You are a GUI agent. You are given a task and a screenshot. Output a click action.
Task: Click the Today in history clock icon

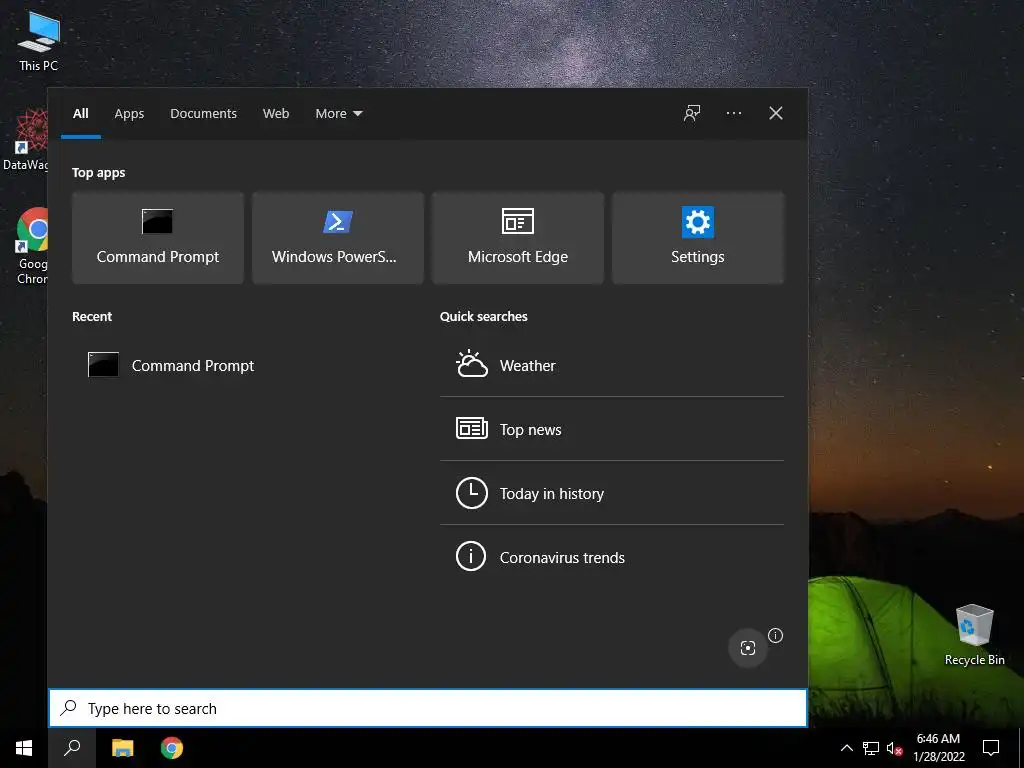(472, 493)
